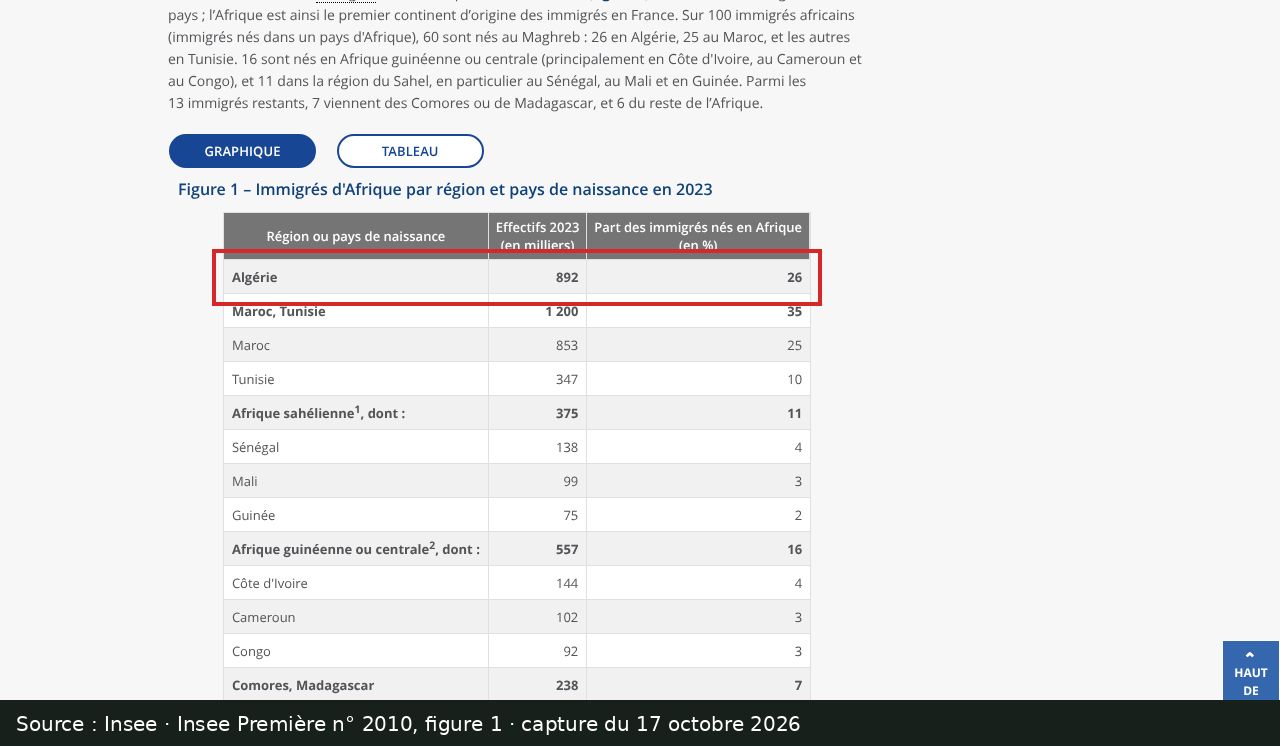Click the Maroc, Tunisie row label
The image size is (1280, 746).
tap(279, 311)
